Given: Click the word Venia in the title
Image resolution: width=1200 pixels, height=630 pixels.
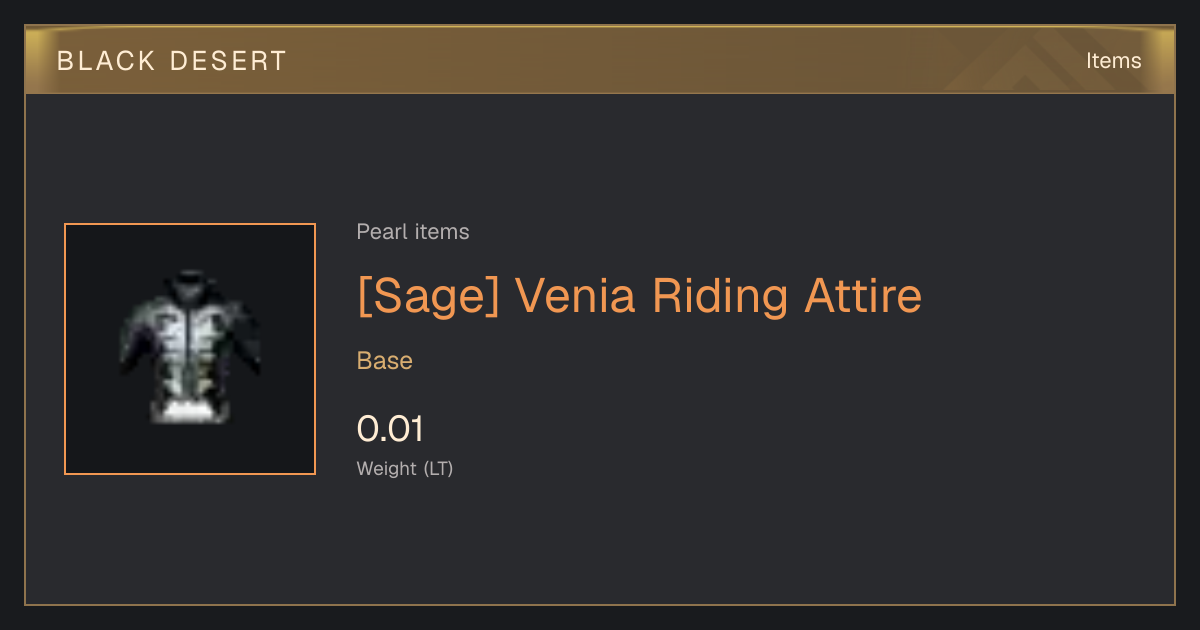Looking at the screenshot, I should tap(576, 296).
